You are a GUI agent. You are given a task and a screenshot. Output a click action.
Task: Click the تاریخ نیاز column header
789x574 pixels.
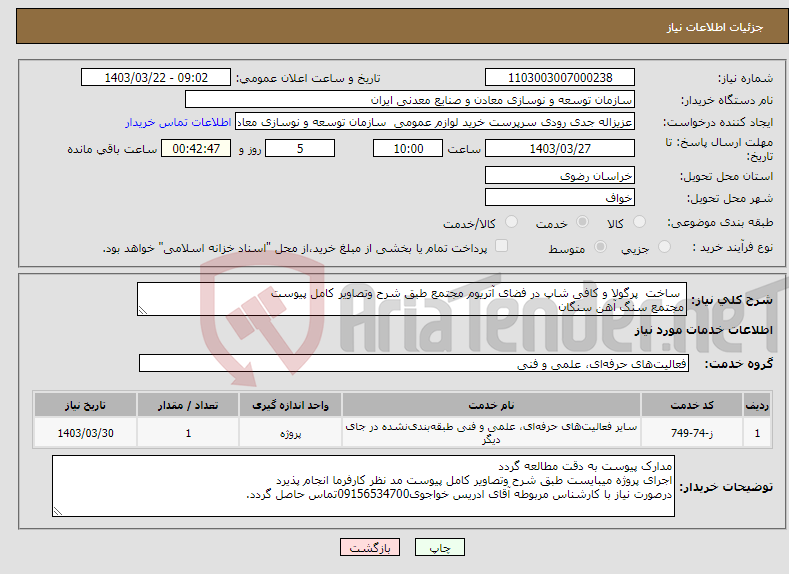[86, 405]
